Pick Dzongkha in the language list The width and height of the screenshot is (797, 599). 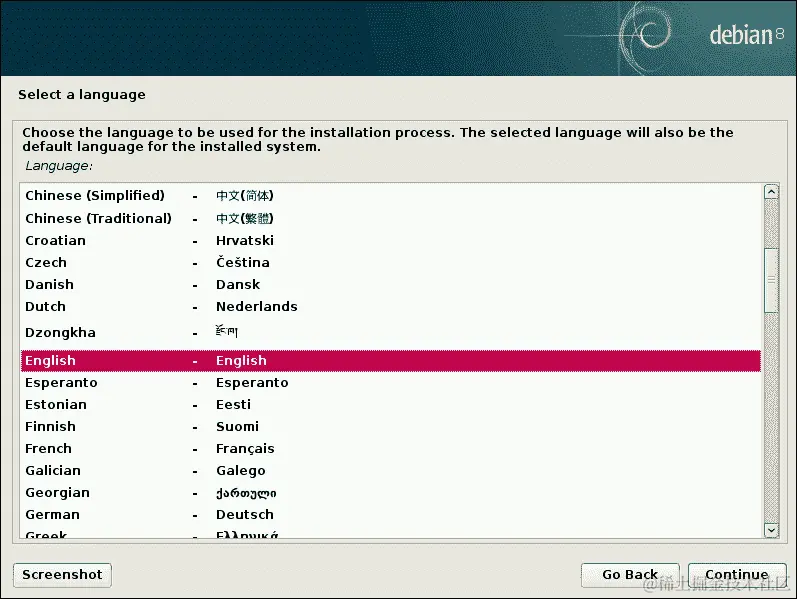tap(390, 333)
